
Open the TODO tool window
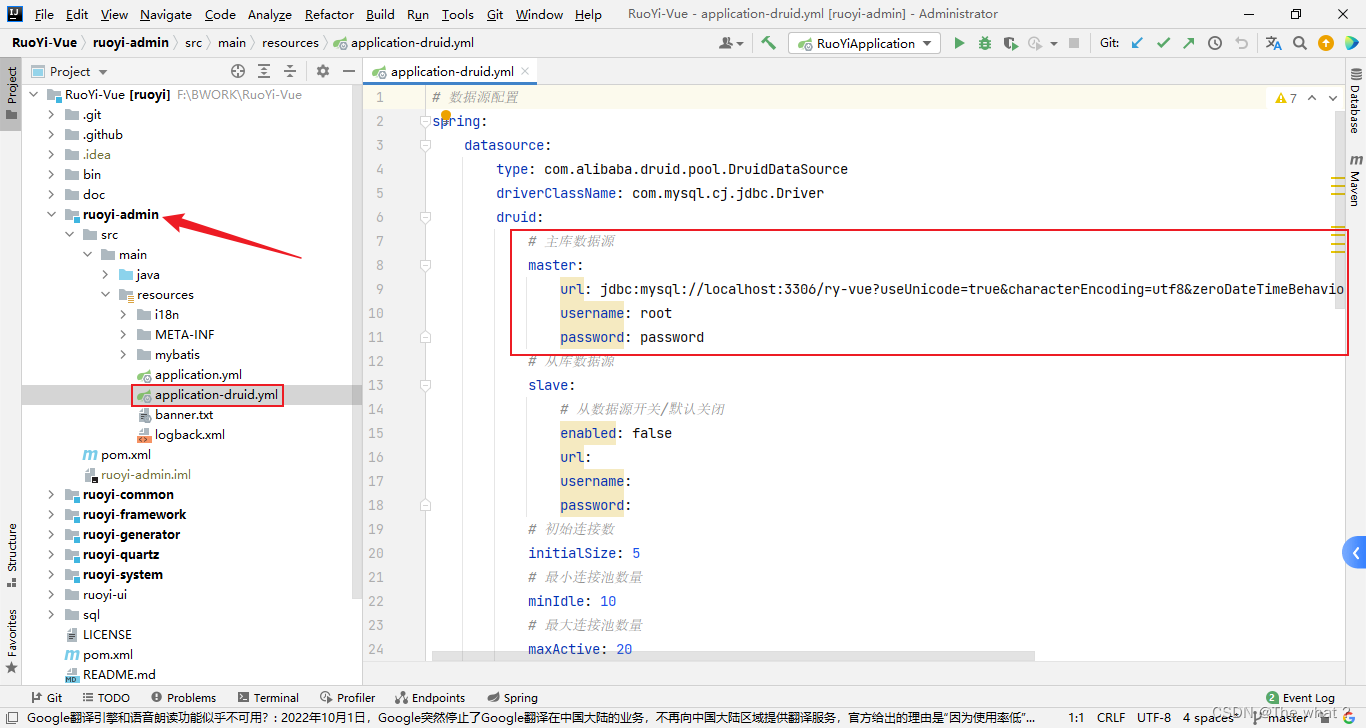[105, 698]
